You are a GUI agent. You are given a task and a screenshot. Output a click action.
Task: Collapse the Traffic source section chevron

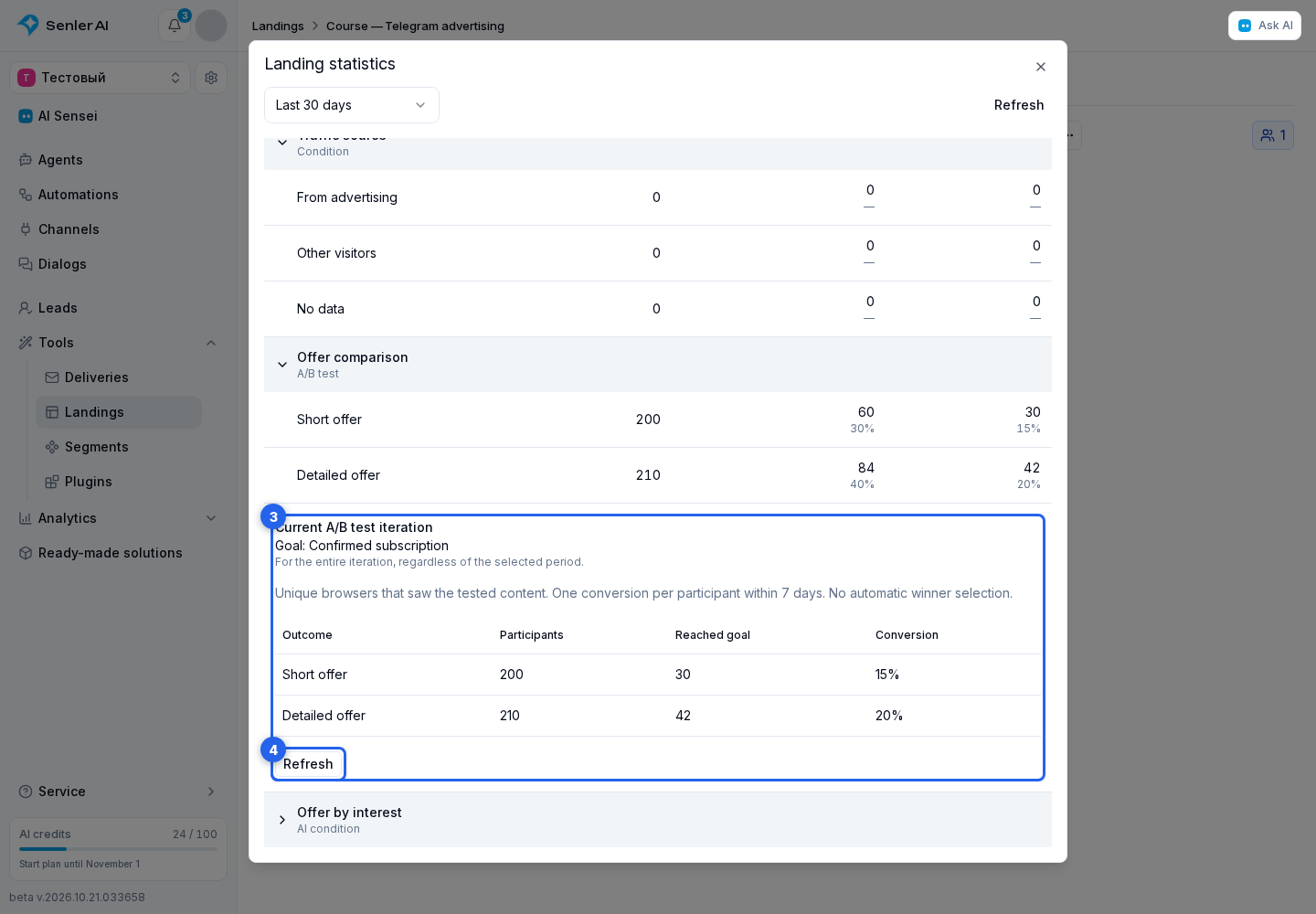click(282, 143)
